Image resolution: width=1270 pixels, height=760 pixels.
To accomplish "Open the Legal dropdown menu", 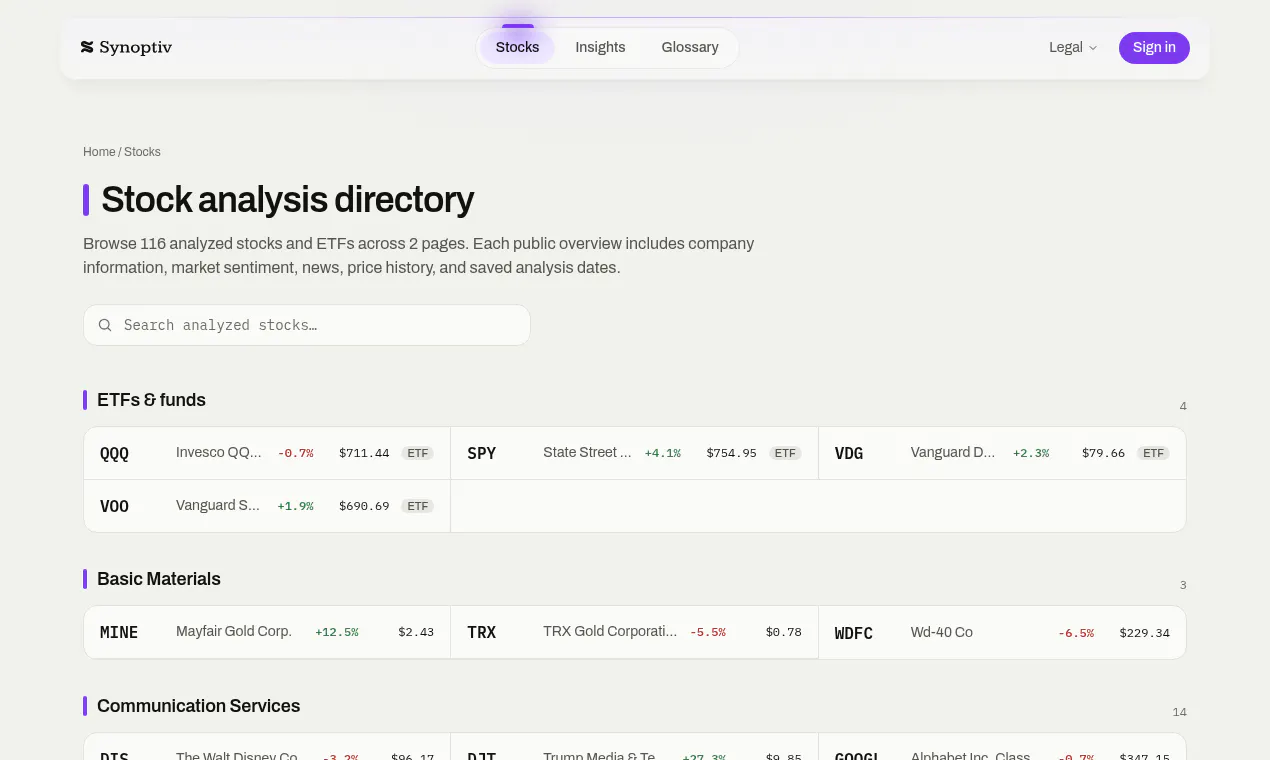I will coord(1073,47).
